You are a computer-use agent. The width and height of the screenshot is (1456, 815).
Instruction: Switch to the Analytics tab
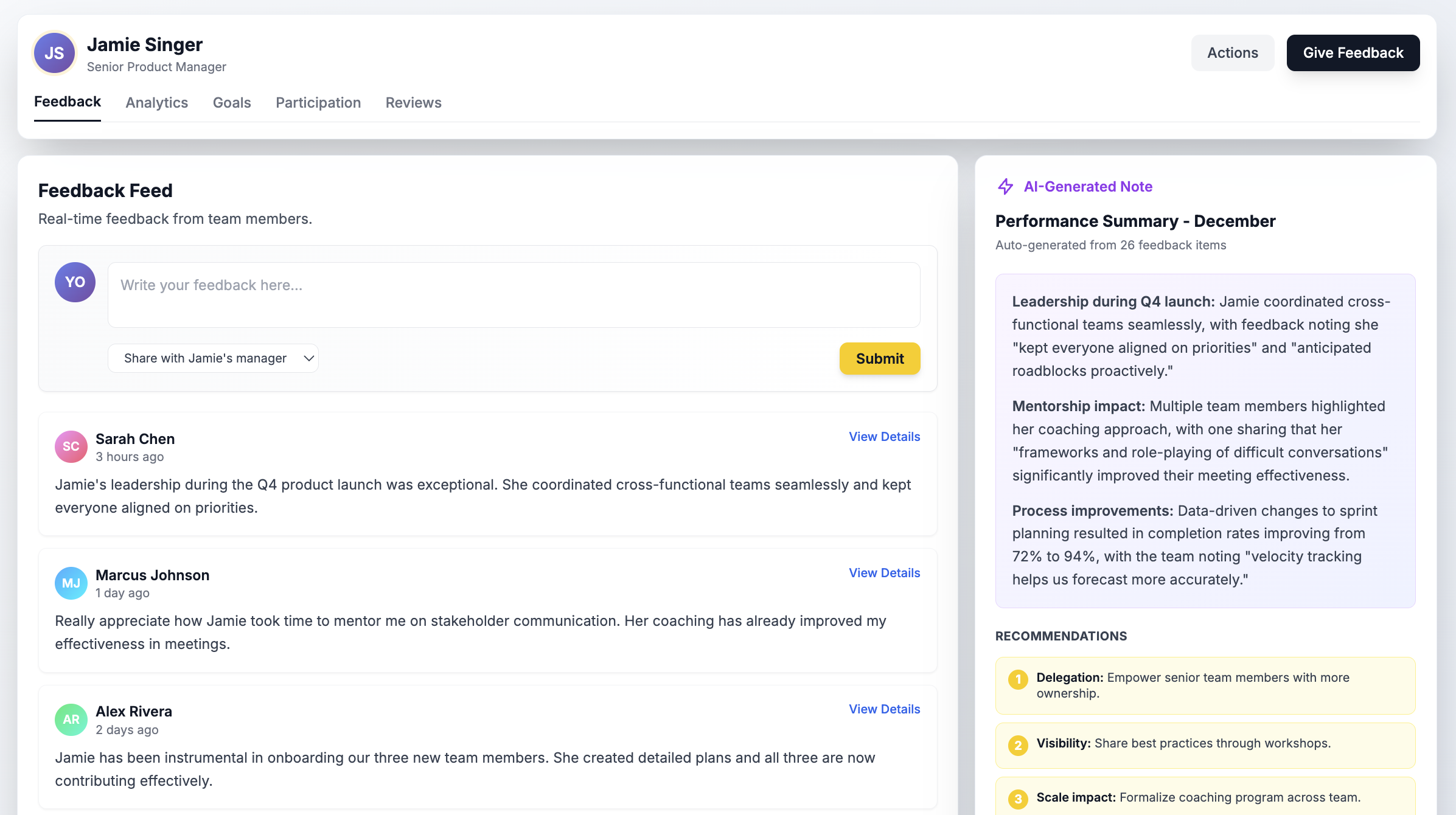(156, 103)
